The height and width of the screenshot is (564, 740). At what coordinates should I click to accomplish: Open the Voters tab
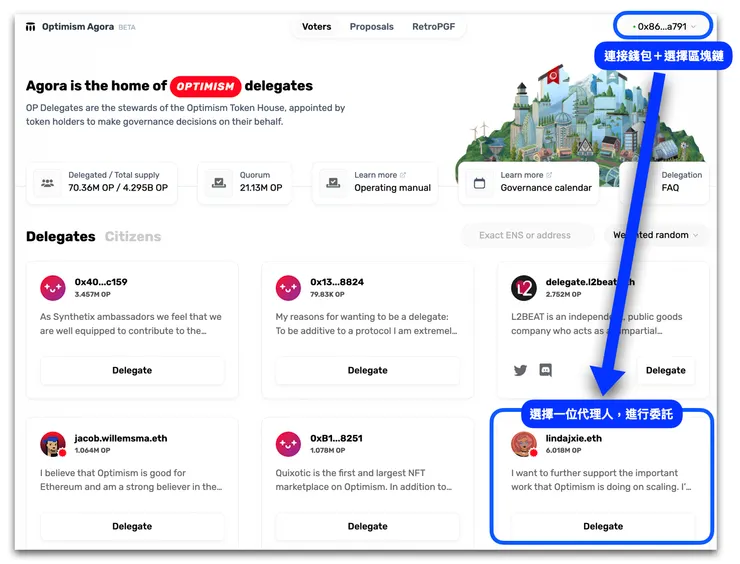[316, 27]
